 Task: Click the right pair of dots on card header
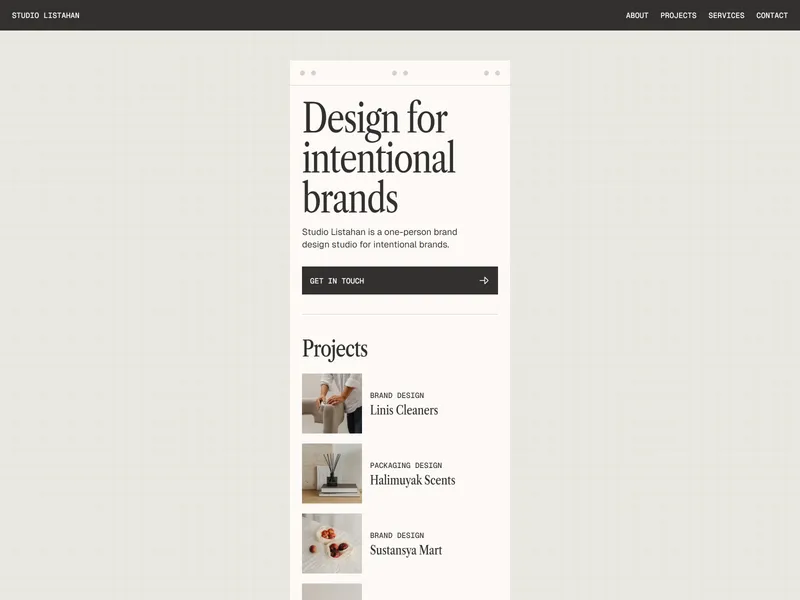point(492,73)
